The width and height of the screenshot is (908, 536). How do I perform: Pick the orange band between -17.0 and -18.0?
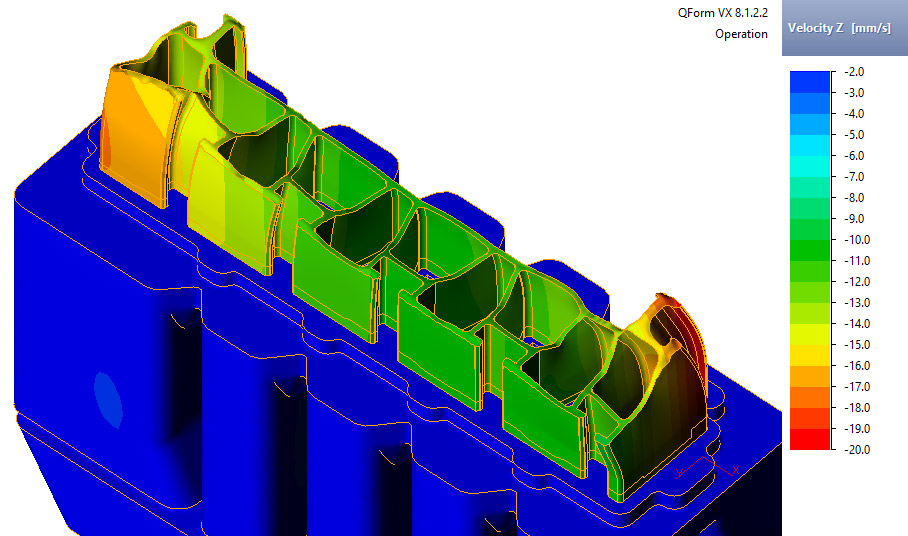(x=810, y=397)
